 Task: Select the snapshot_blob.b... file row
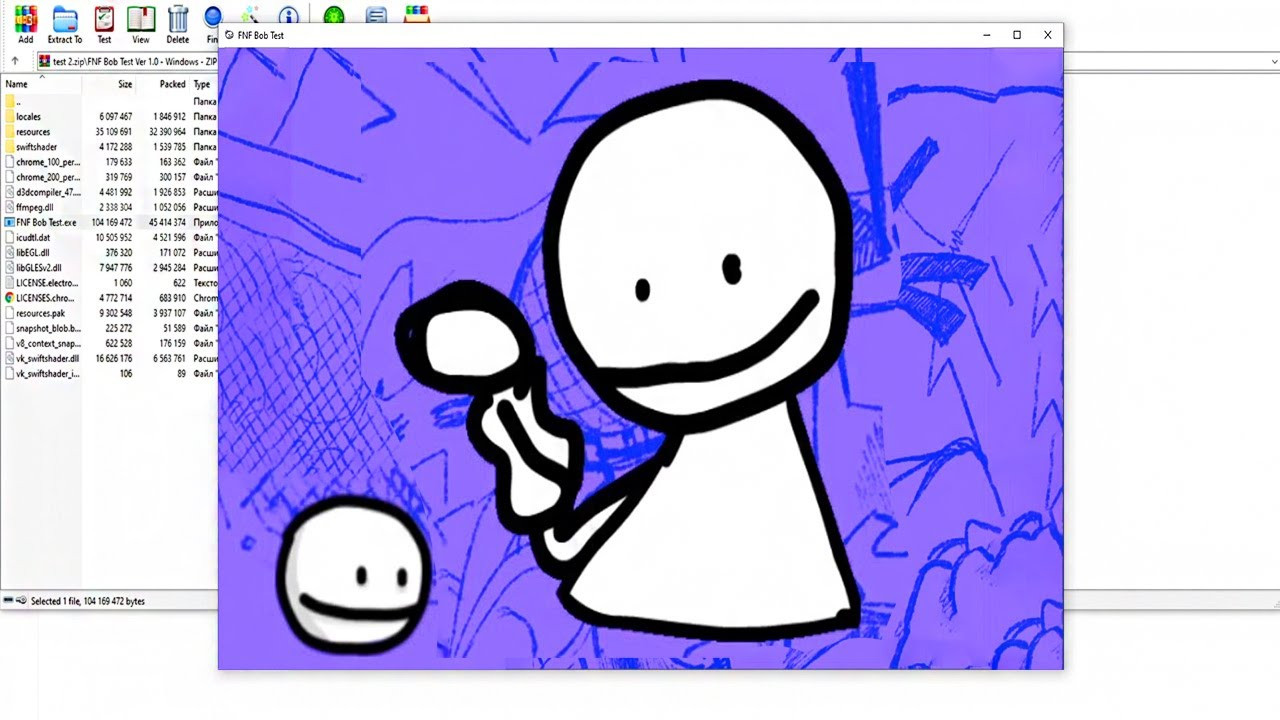(x=110, y=328)
